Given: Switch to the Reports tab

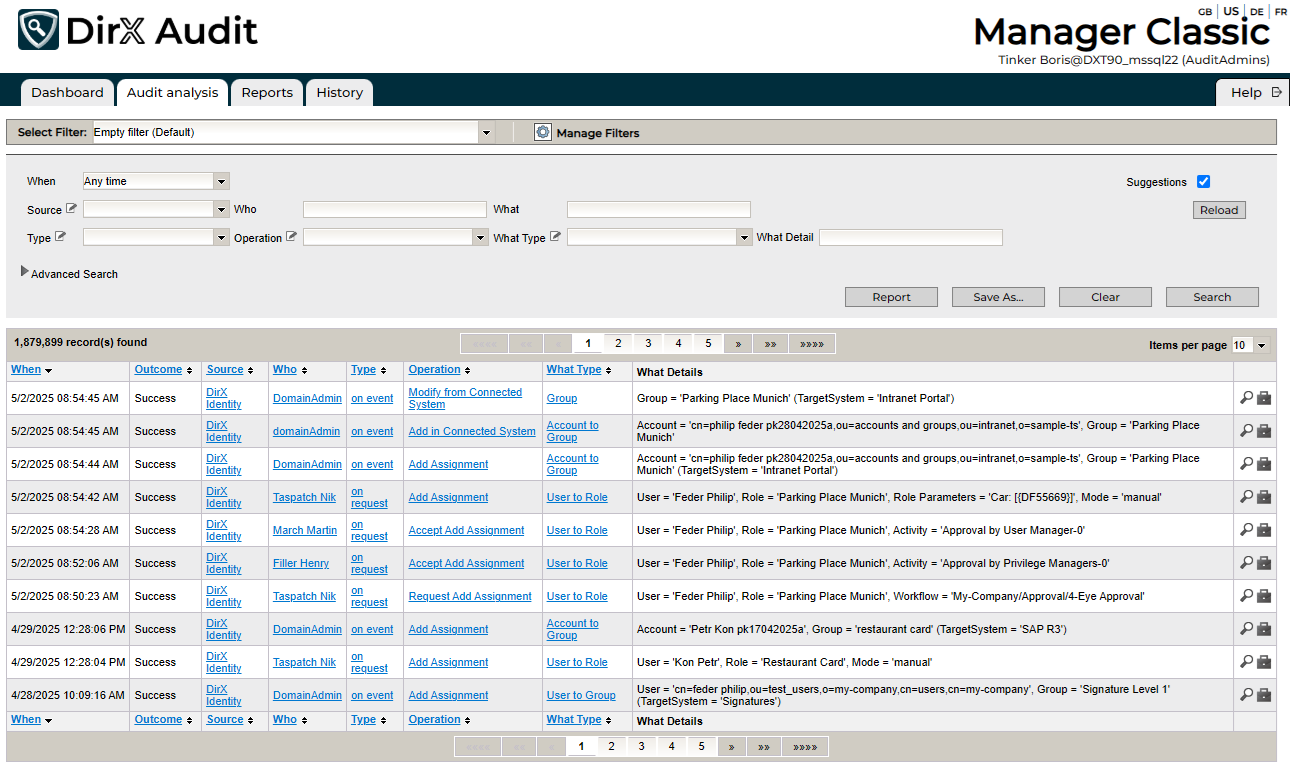Looking at the screenshot, I should (x=267, y=92).
